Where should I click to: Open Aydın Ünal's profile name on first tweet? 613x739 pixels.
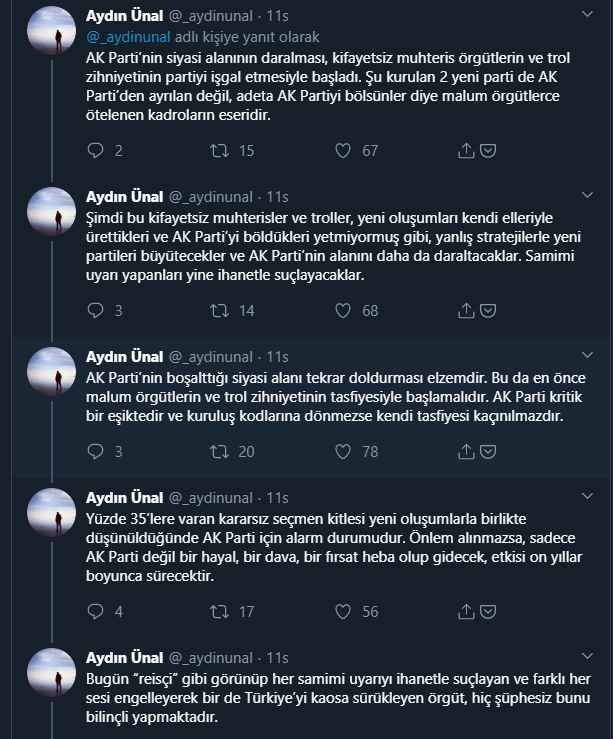[x=121, y=17]
